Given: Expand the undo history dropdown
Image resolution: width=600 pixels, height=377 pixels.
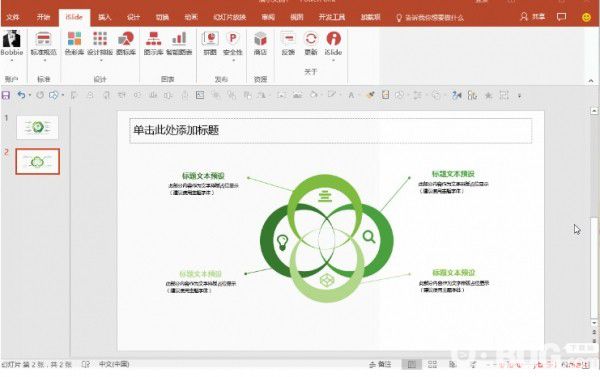Looking at the screenshot, I should click(30, 95).
